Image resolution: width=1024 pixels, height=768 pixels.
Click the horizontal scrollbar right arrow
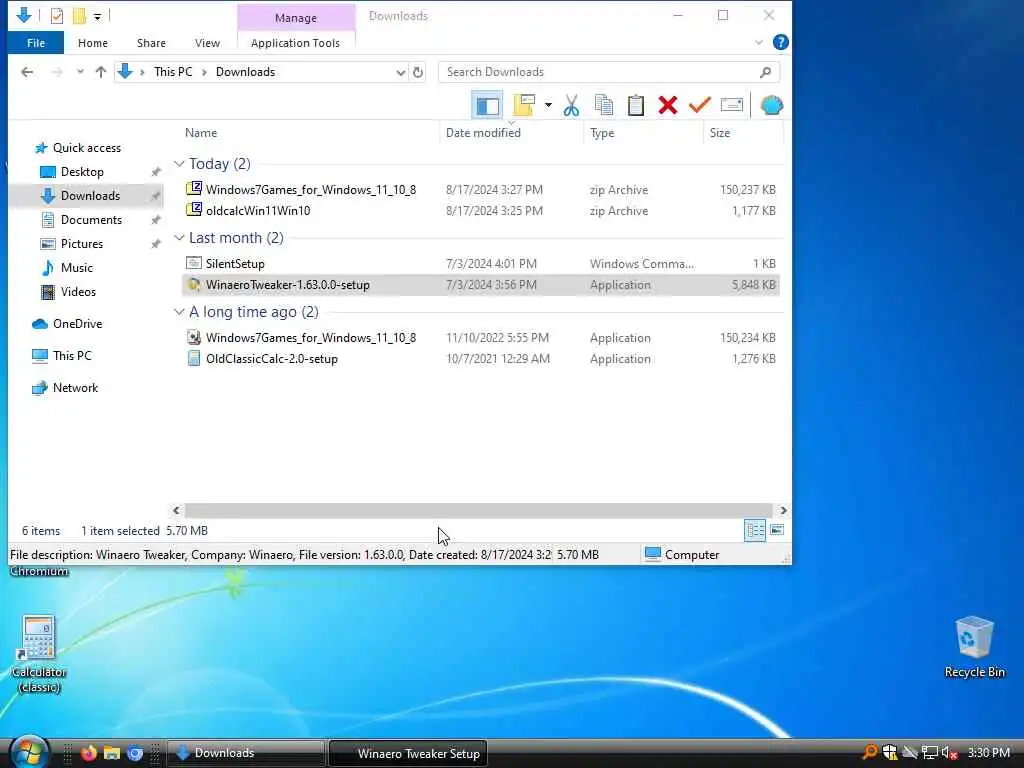point(783,510)
